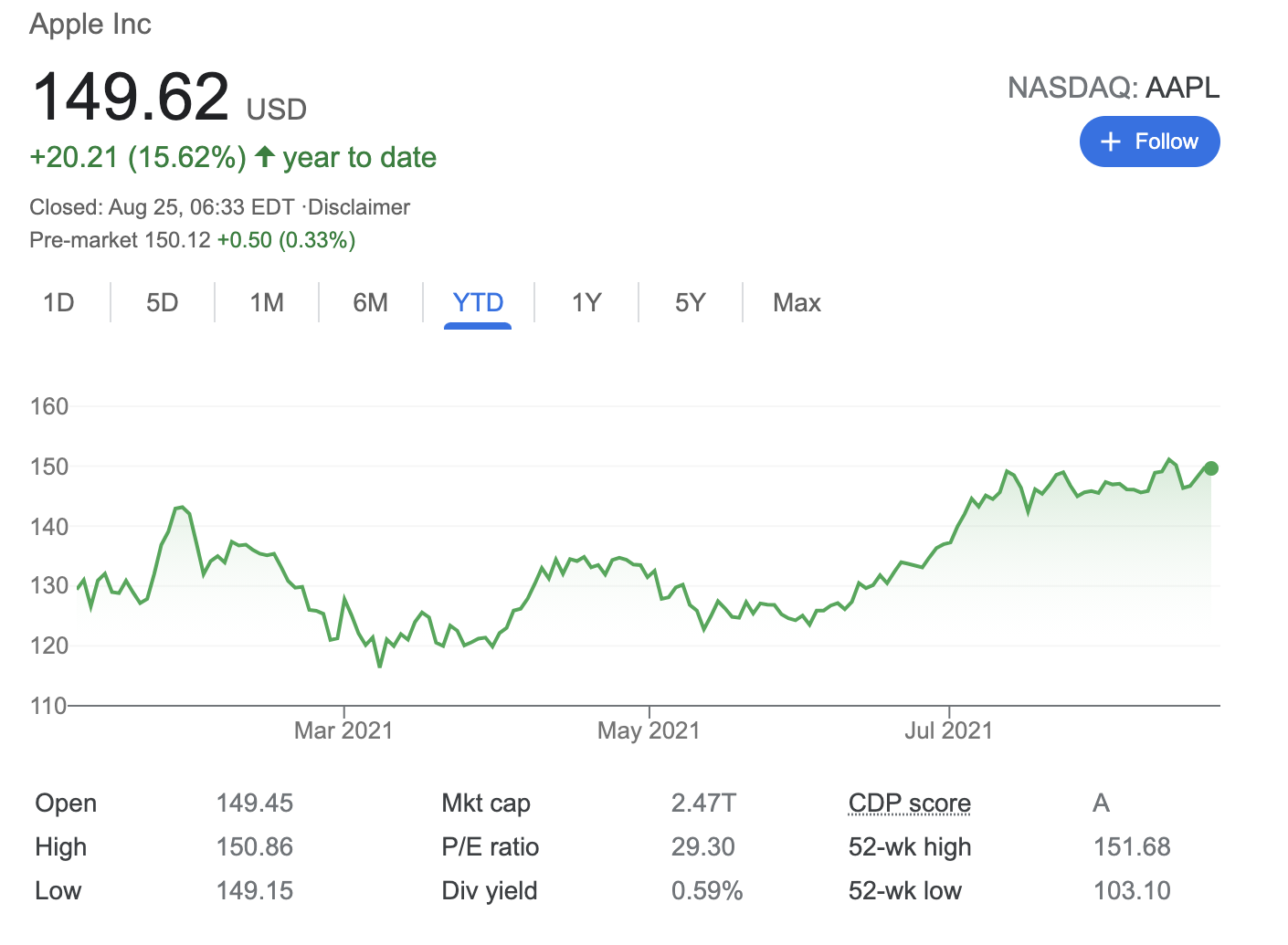Click the 52-wk low label
Image resolution: width=1288 pixels, height=945 pixels.
(905, 891)
